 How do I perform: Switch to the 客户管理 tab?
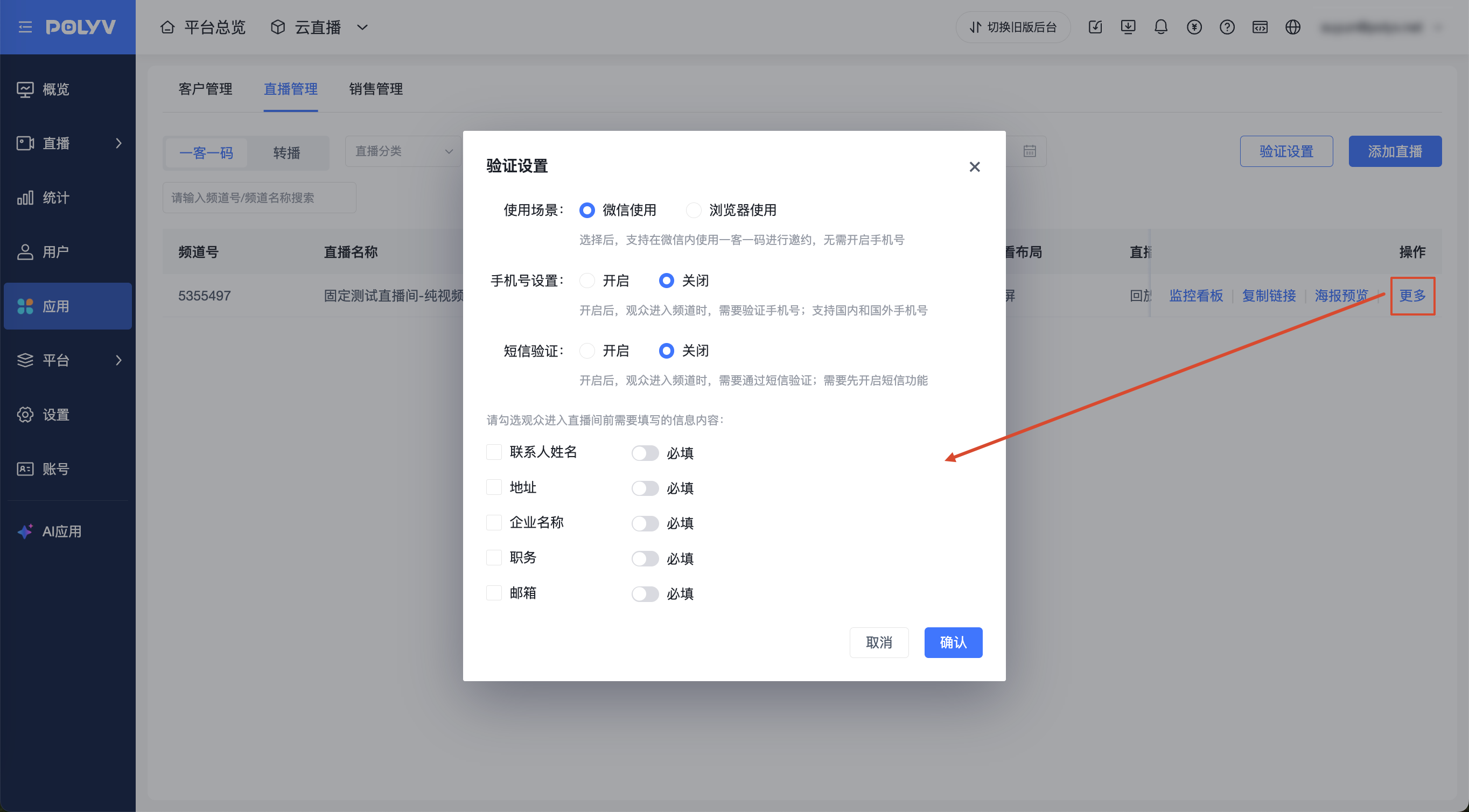[205, 89]
